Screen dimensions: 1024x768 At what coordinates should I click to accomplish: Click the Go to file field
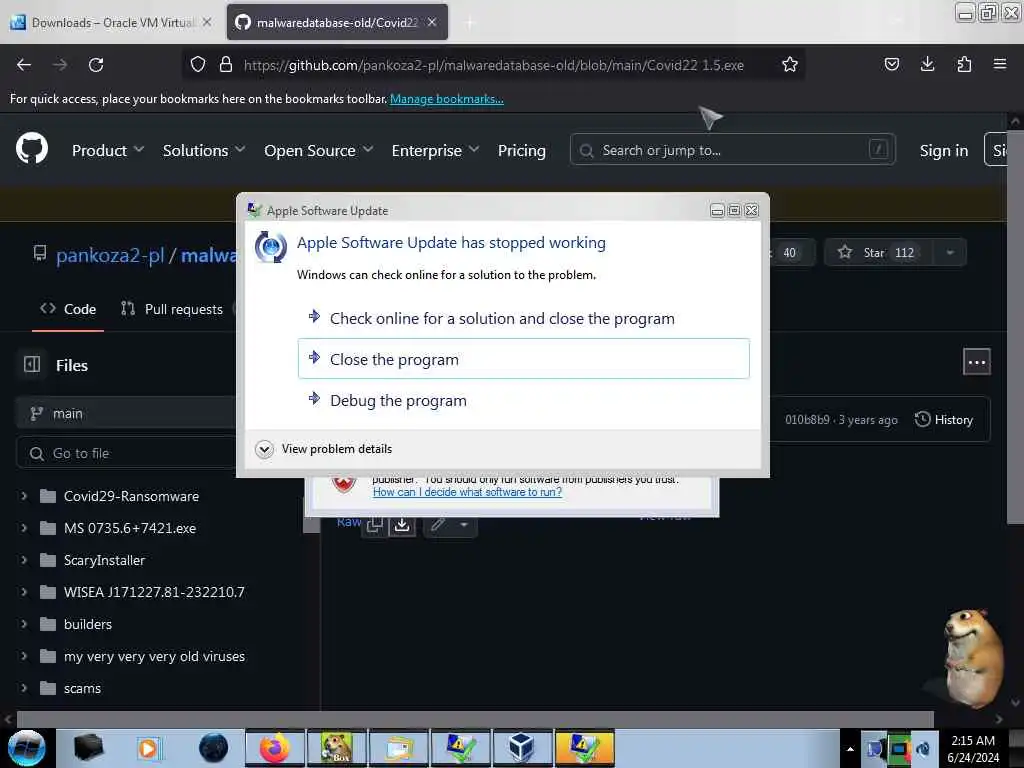click(127, 453)
